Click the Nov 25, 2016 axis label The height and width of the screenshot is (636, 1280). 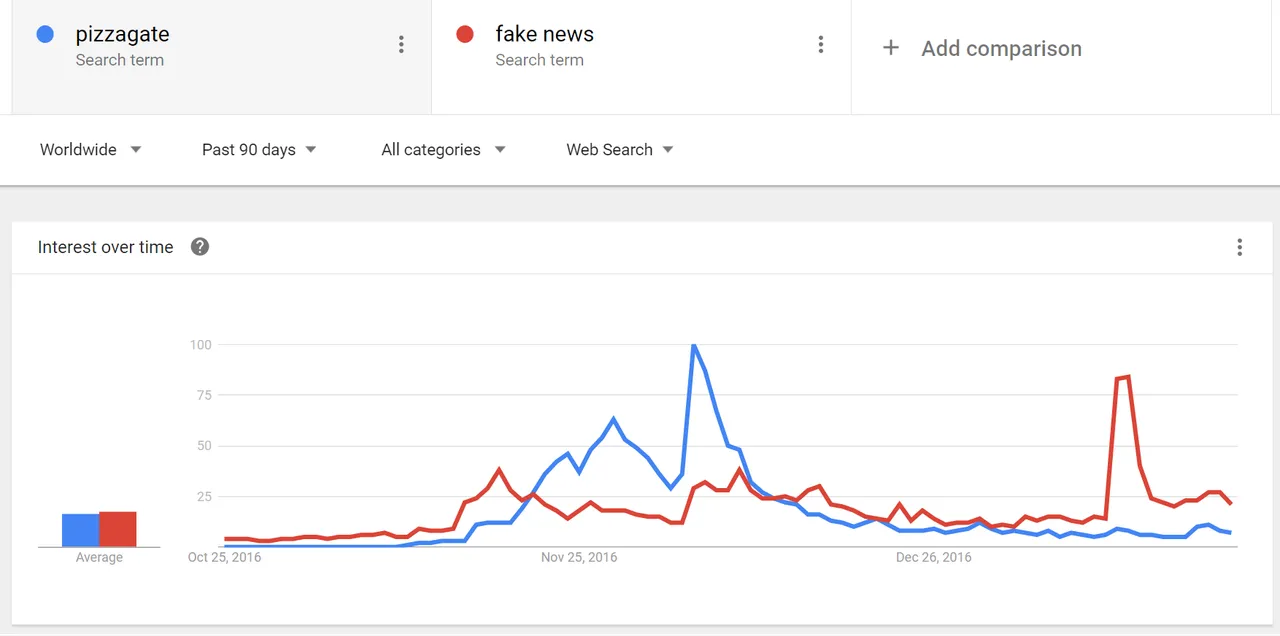tap(579, 557)
